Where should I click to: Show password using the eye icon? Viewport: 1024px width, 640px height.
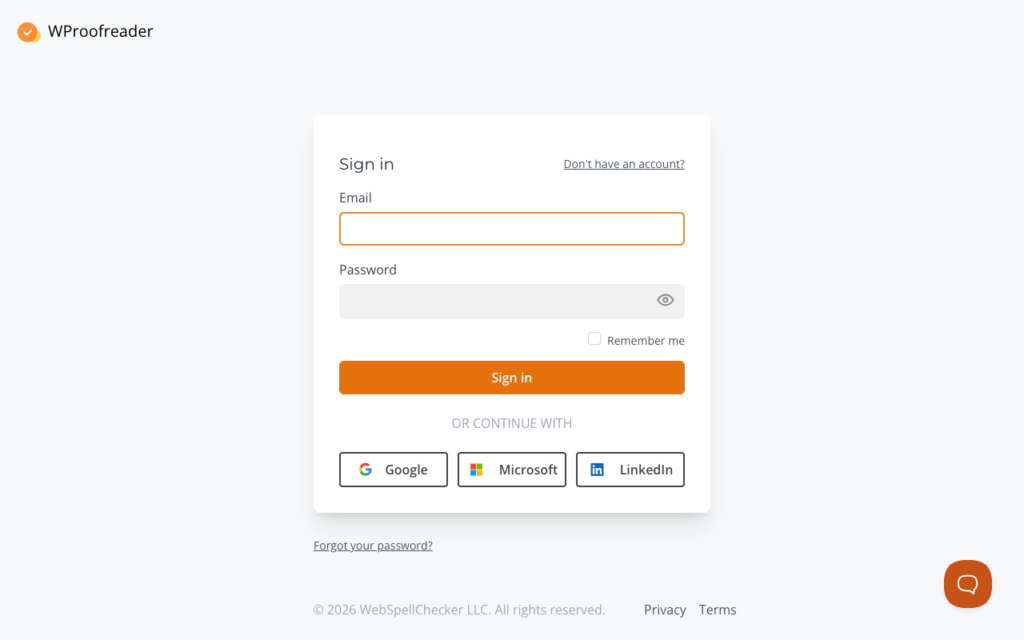coord(665,300)
